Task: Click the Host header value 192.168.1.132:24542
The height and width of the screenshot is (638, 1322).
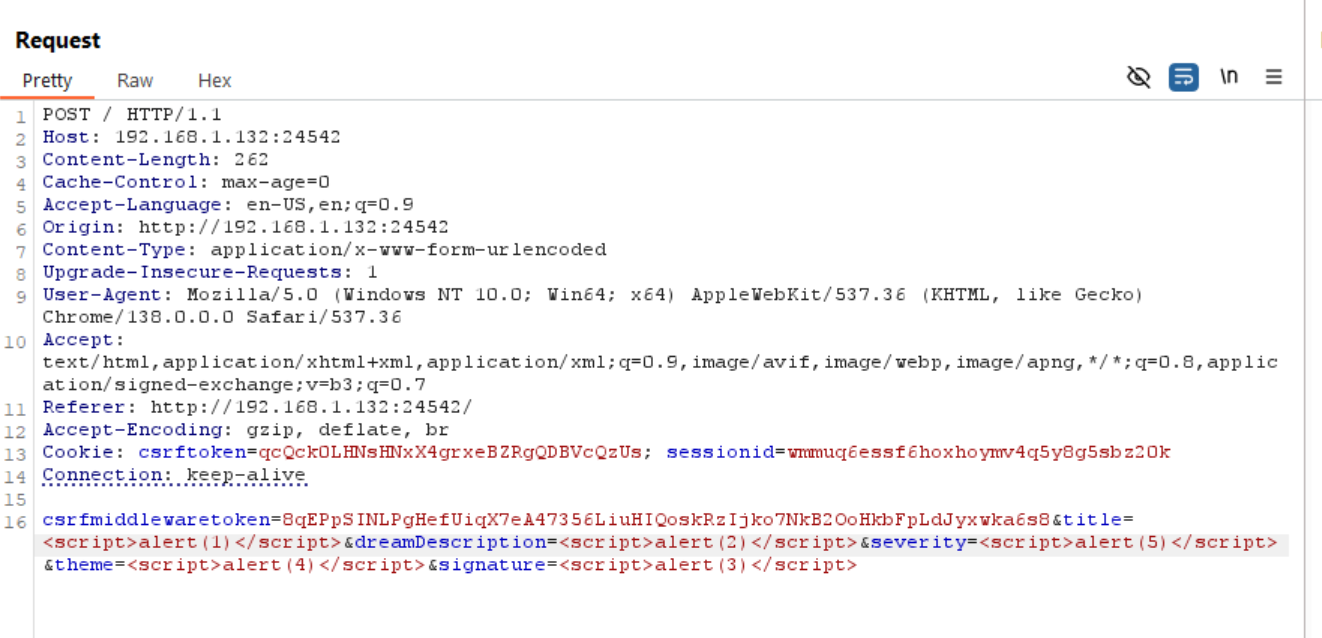Action: (x=228, y=137)
